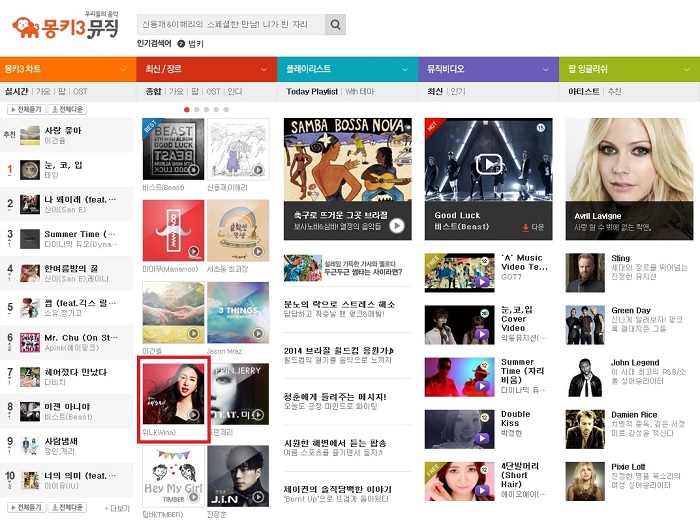The width and height of the screenshot is (700, 525).
Task: Select the second carousel dot
Action: (x=196, y=109)
